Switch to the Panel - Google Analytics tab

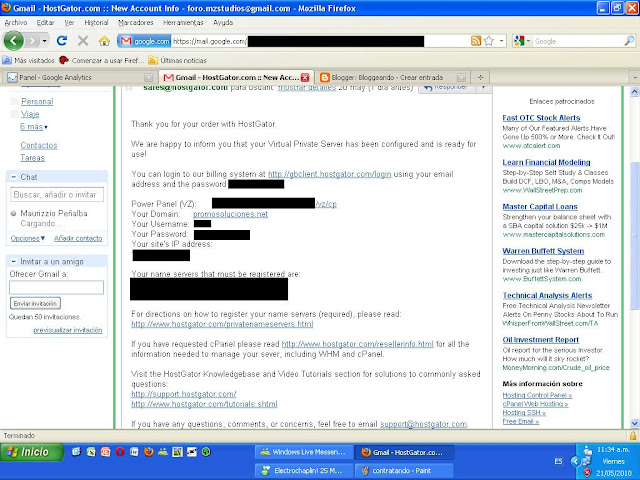tap(78, 77)
